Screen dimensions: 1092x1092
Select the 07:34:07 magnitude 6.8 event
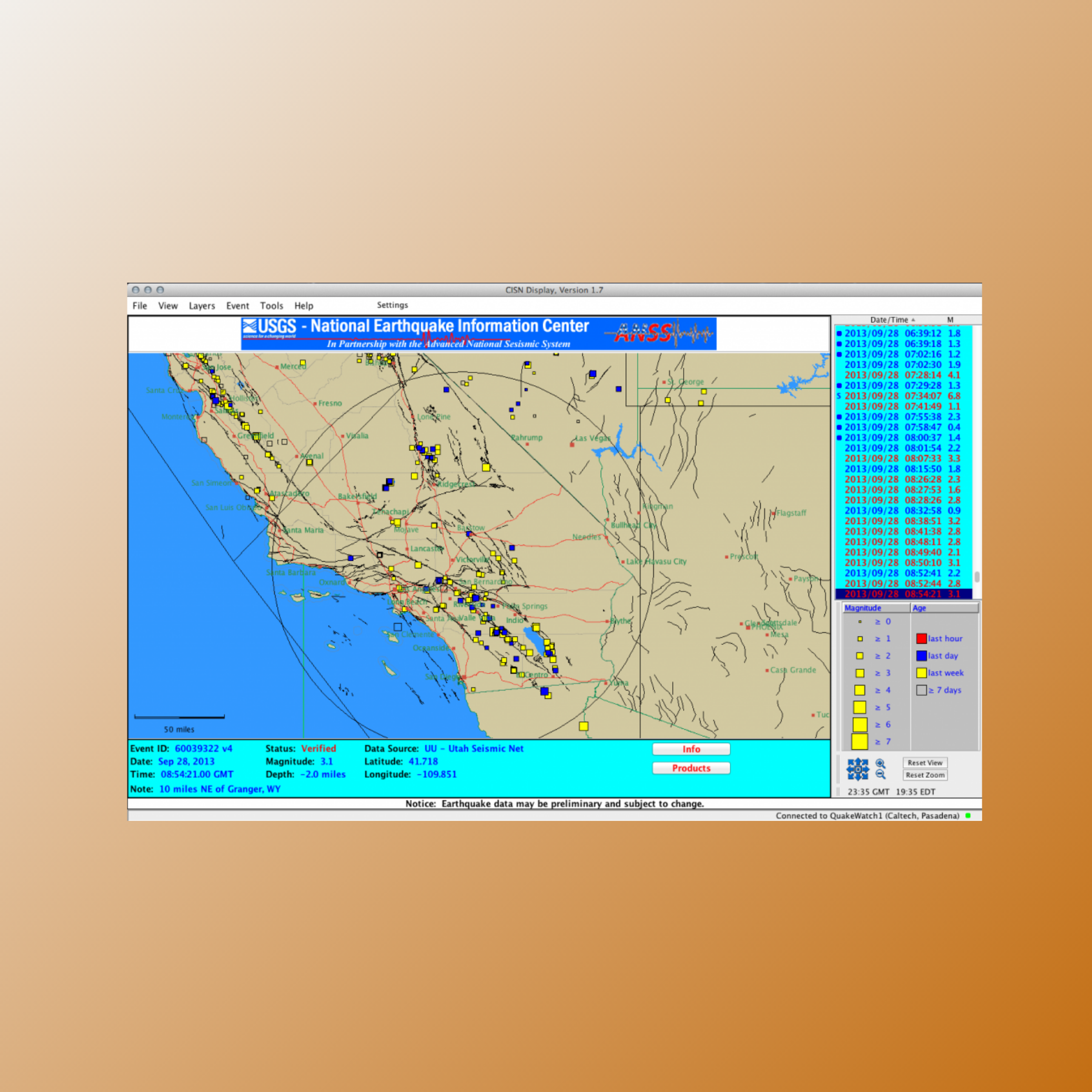coord(903,396)
